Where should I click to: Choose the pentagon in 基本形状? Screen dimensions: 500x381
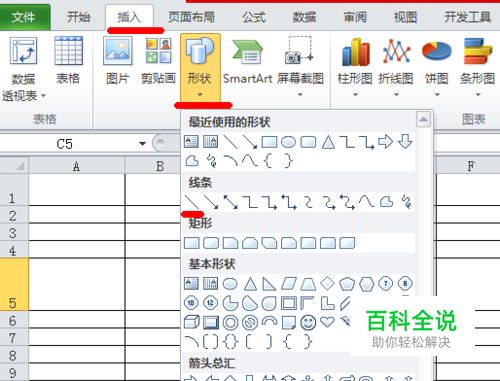click(347, 284)
